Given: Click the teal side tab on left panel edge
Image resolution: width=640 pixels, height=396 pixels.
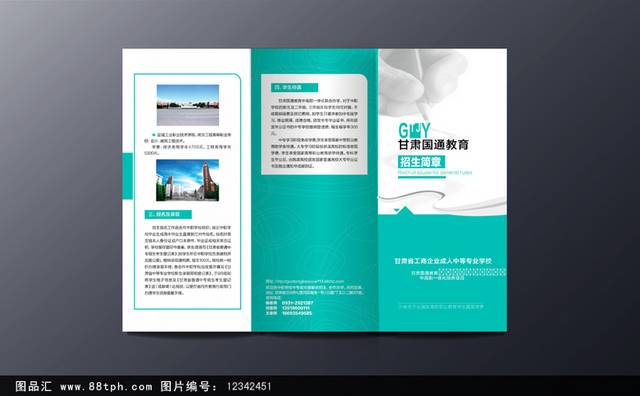Looking at the screenshot, I should (128, 176).
